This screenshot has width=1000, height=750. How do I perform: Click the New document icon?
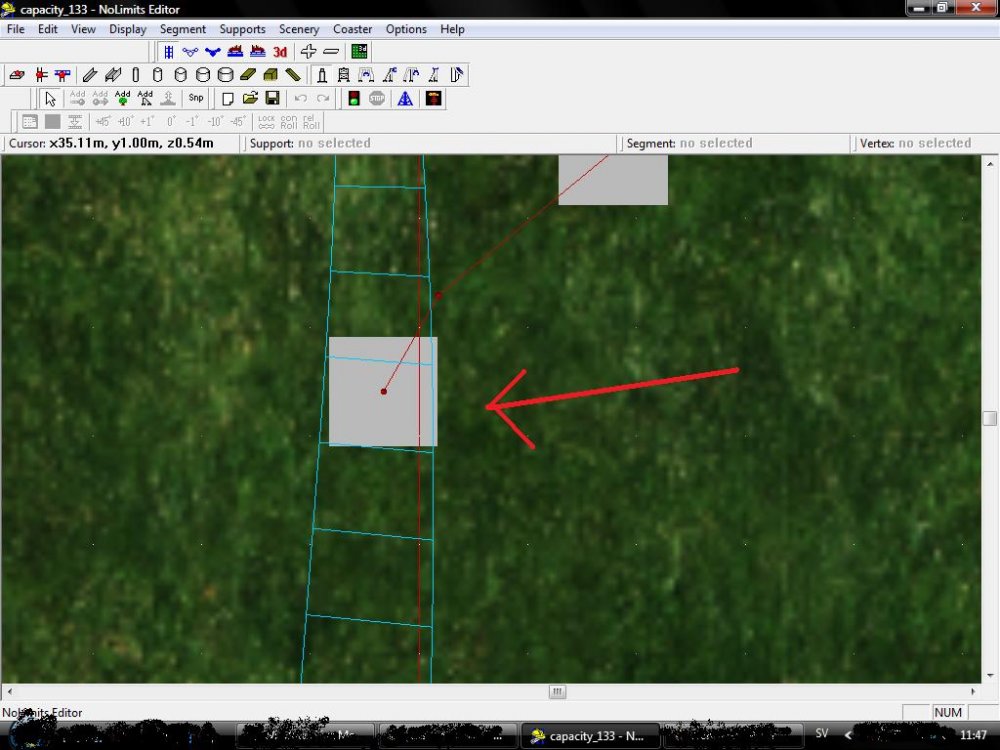pyautogui.click(x=228, y=98)
